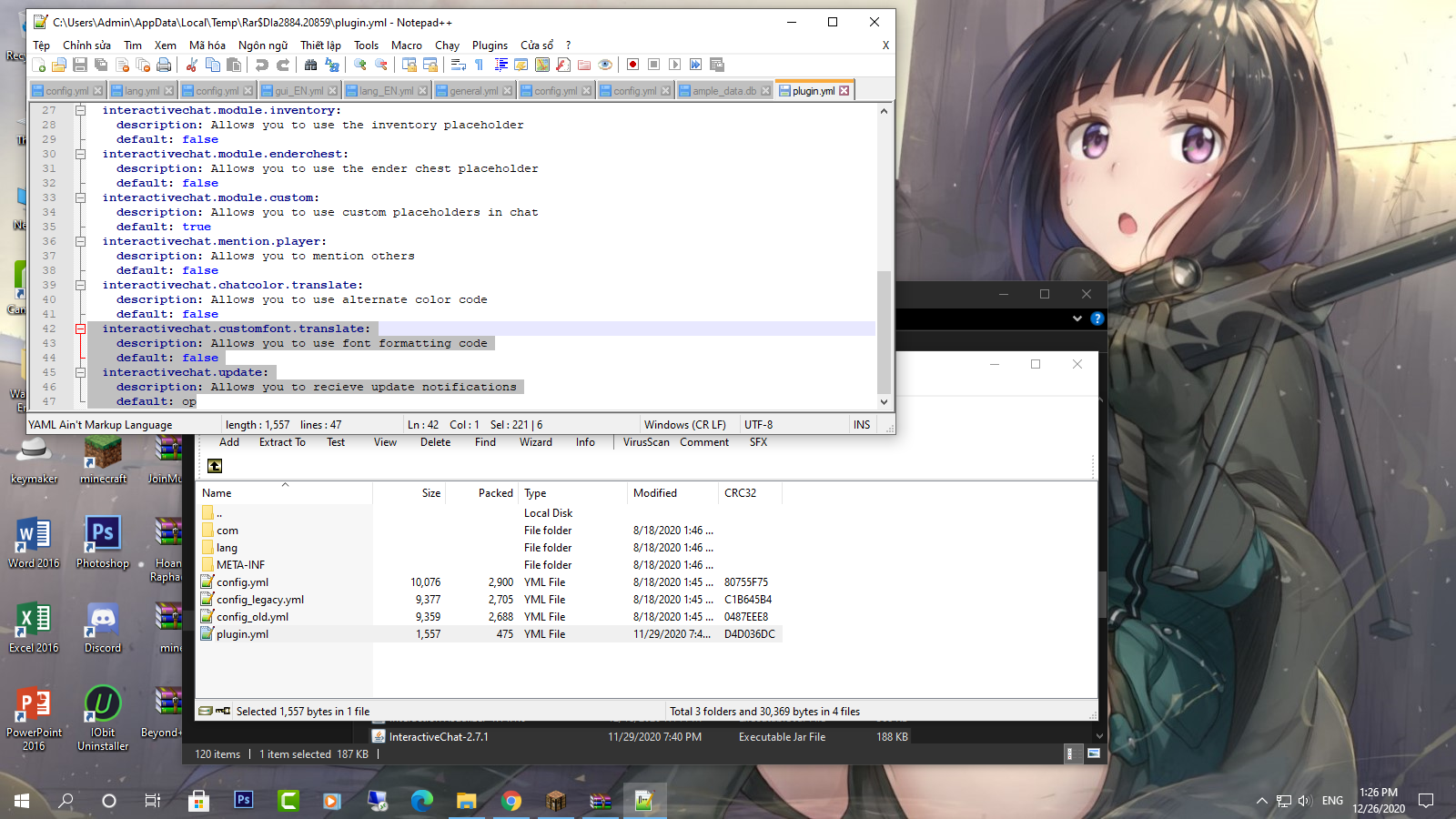Image resolution: width=1456 pixels, height=819 pixels.
Task: Switch to the gui_EN.yml tab
Action: pos(298,91)
